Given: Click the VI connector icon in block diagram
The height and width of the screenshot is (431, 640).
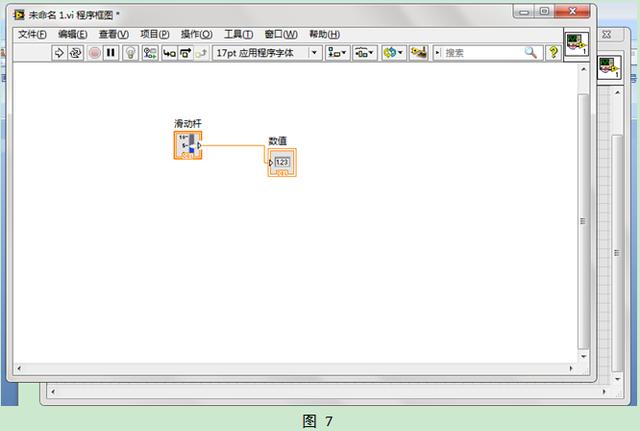Looking at the screenshot, I should point(577,44).
